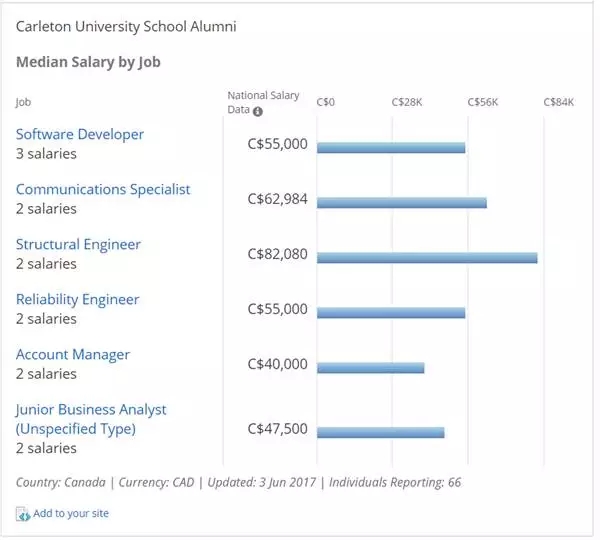Open the Account Manager job link

pyautogui.click(x=73, y=354)
